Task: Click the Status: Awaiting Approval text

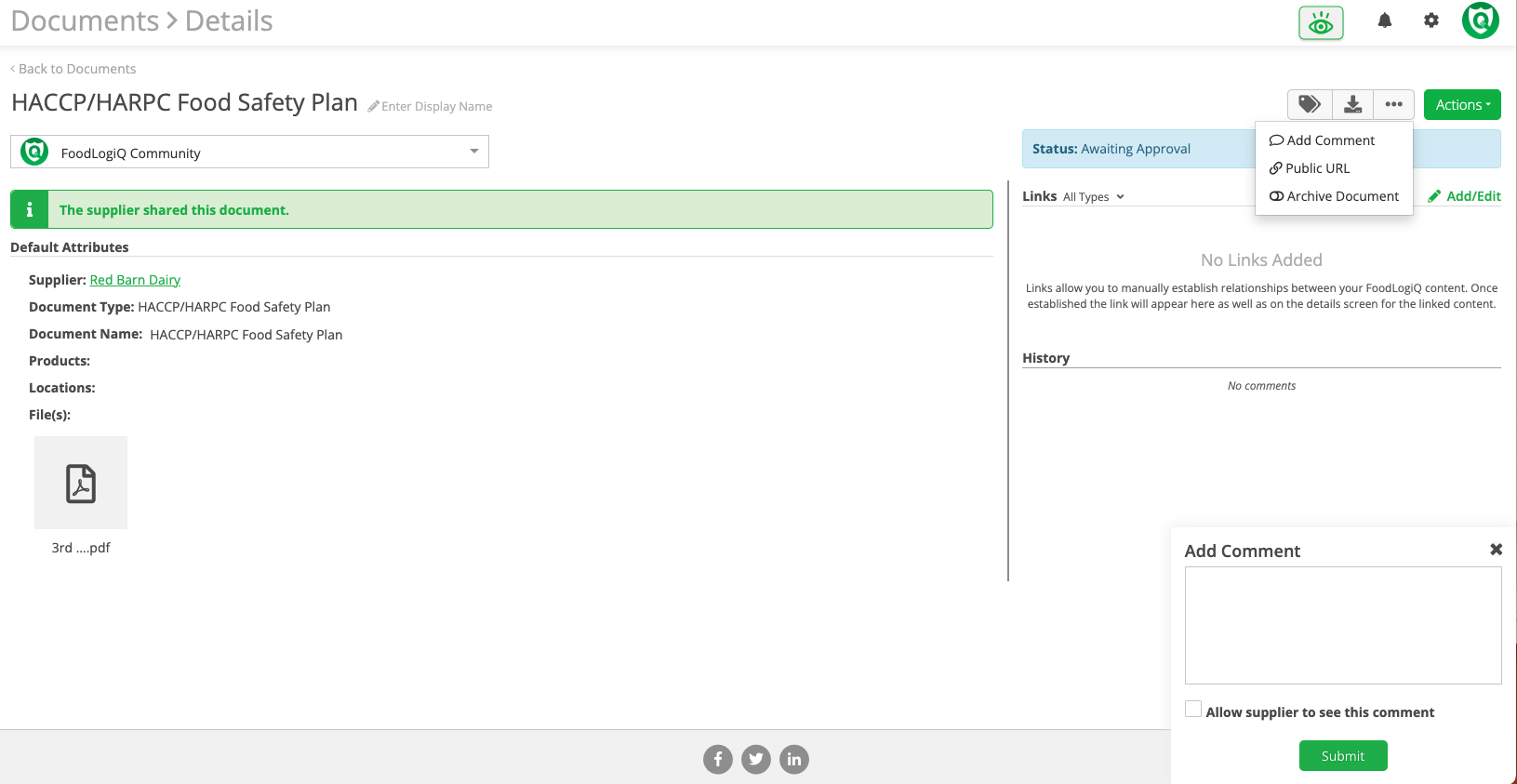Action: pyautogui.click(x=1111, y=149)
